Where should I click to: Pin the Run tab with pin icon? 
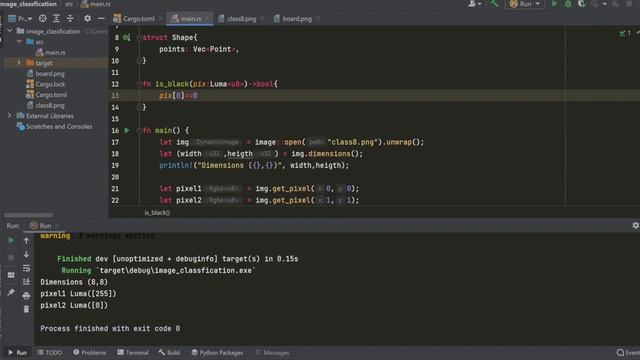(11, 292)
